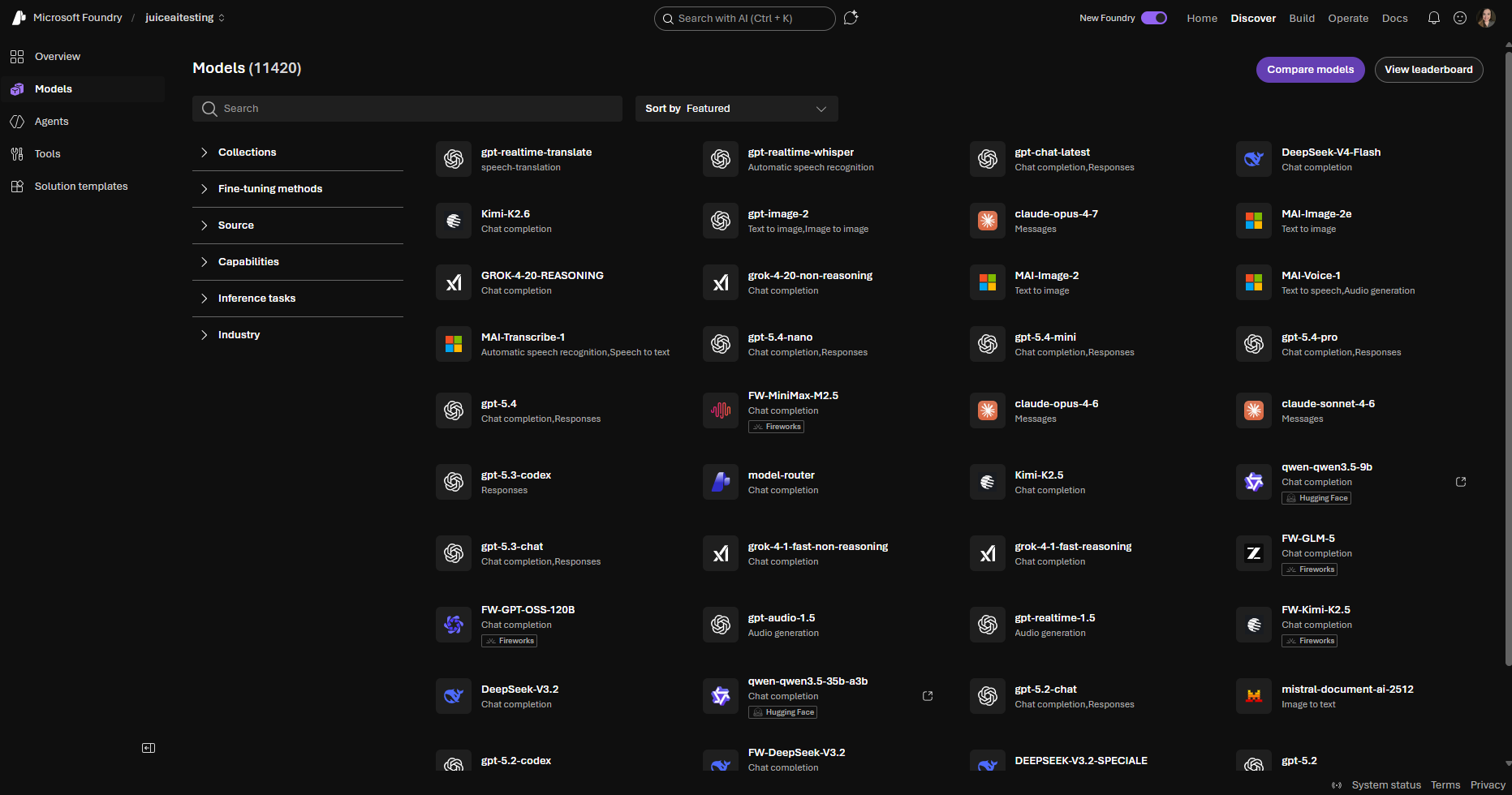Click the Agents sidebar icon
The image size is (1512, 795).
(x=17, y=122)
